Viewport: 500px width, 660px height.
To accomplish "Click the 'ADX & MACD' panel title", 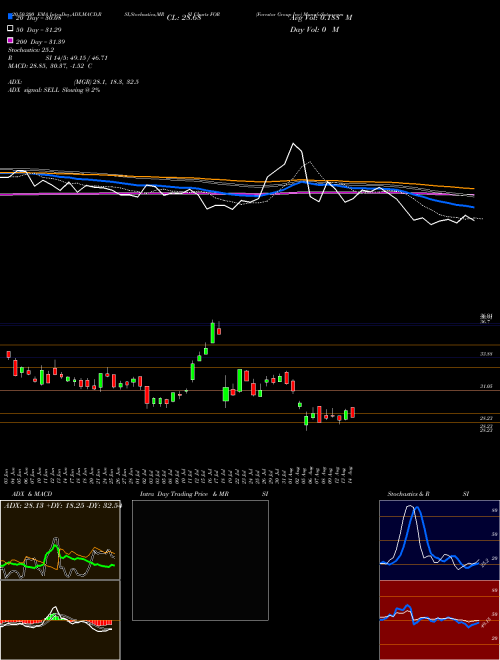I will [32, 494].
